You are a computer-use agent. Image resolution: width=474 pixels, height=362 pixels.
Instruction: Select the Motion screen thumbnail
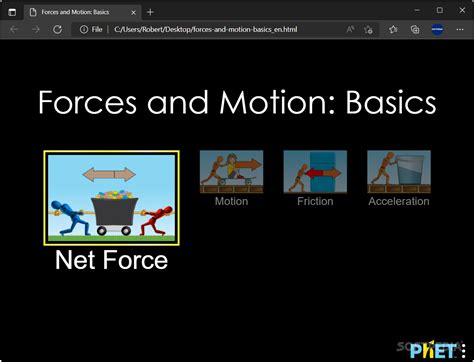[x=231, y=172]
